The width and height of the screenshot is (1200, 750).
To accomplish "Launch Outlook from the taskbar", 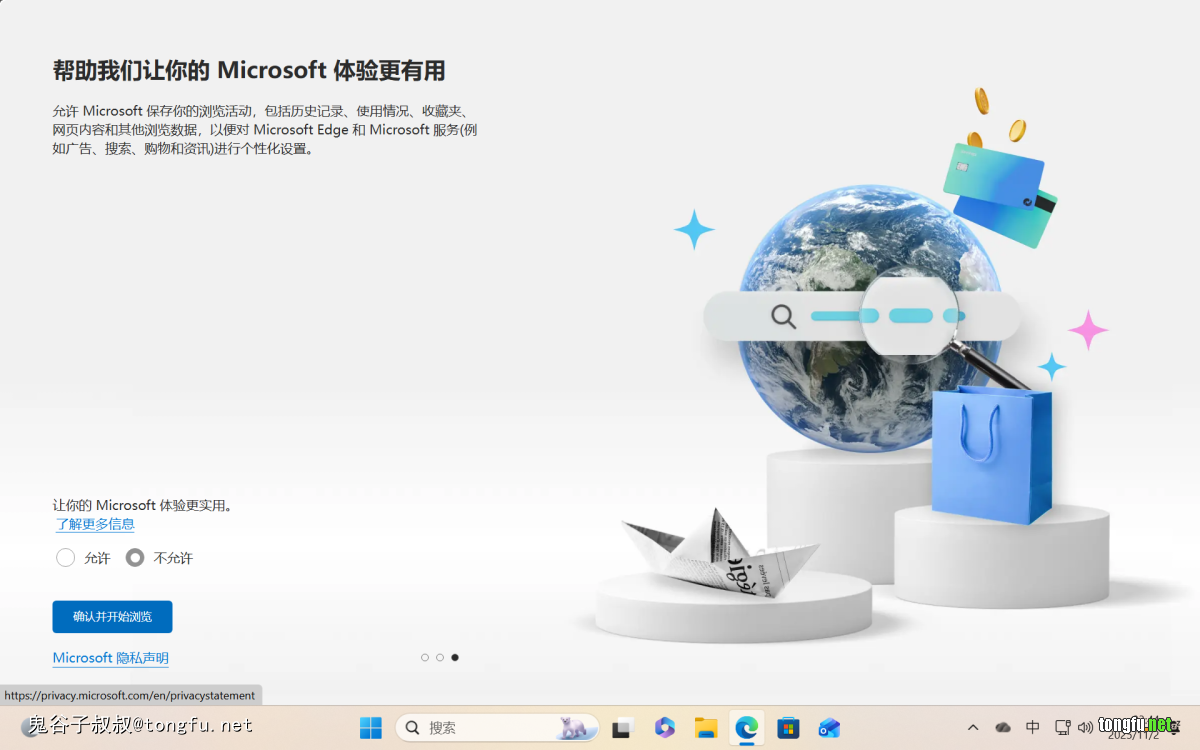I will click(829, 728).
